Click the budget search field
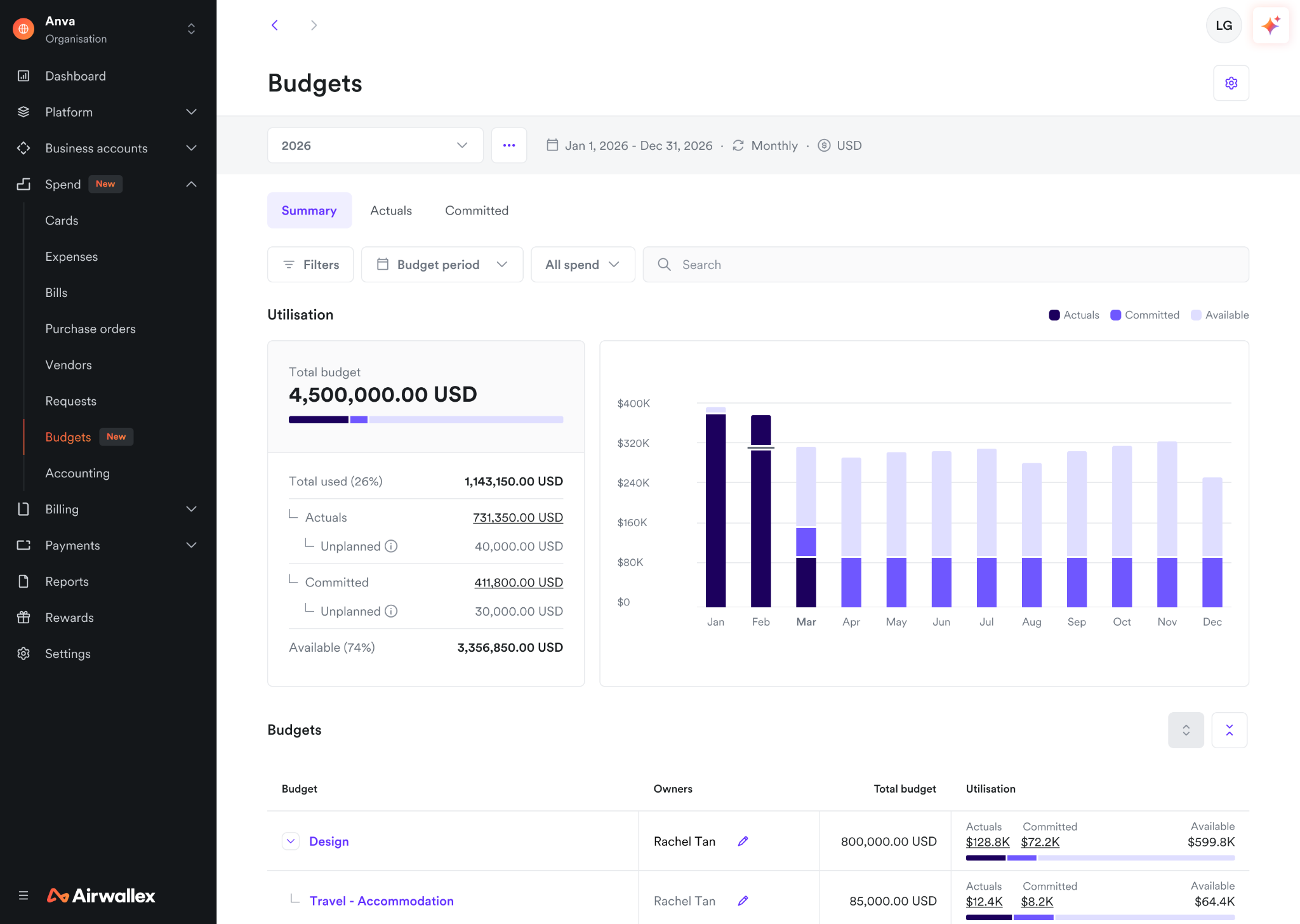1300x924 pixels. tap(946, 265)
